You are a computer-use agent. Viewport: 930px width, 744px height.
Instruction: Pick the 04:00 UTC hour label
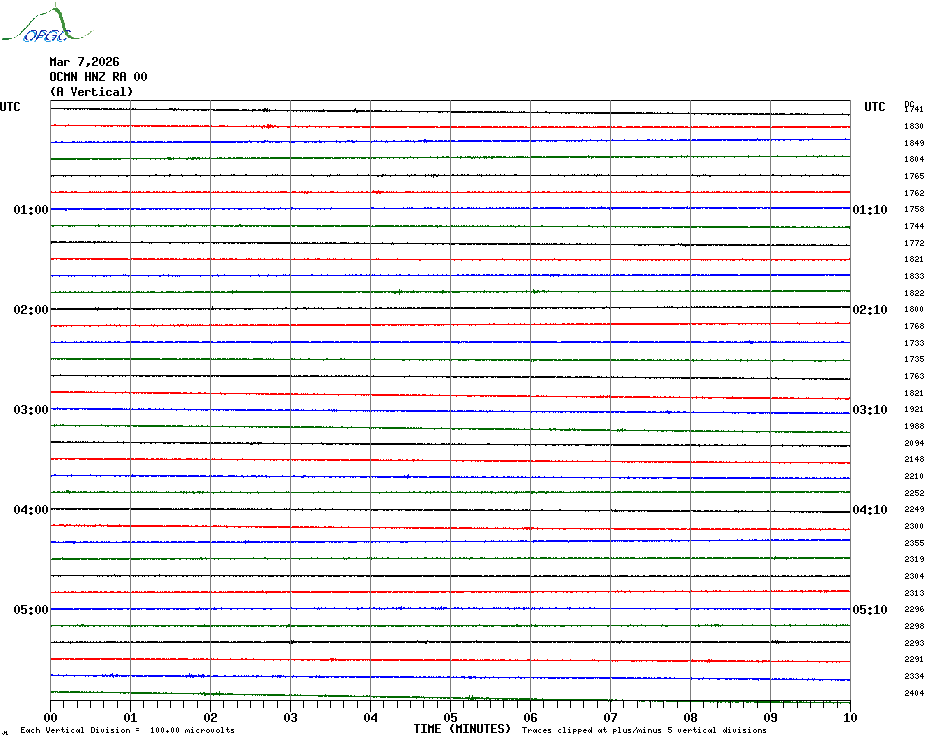coord(30,510)
